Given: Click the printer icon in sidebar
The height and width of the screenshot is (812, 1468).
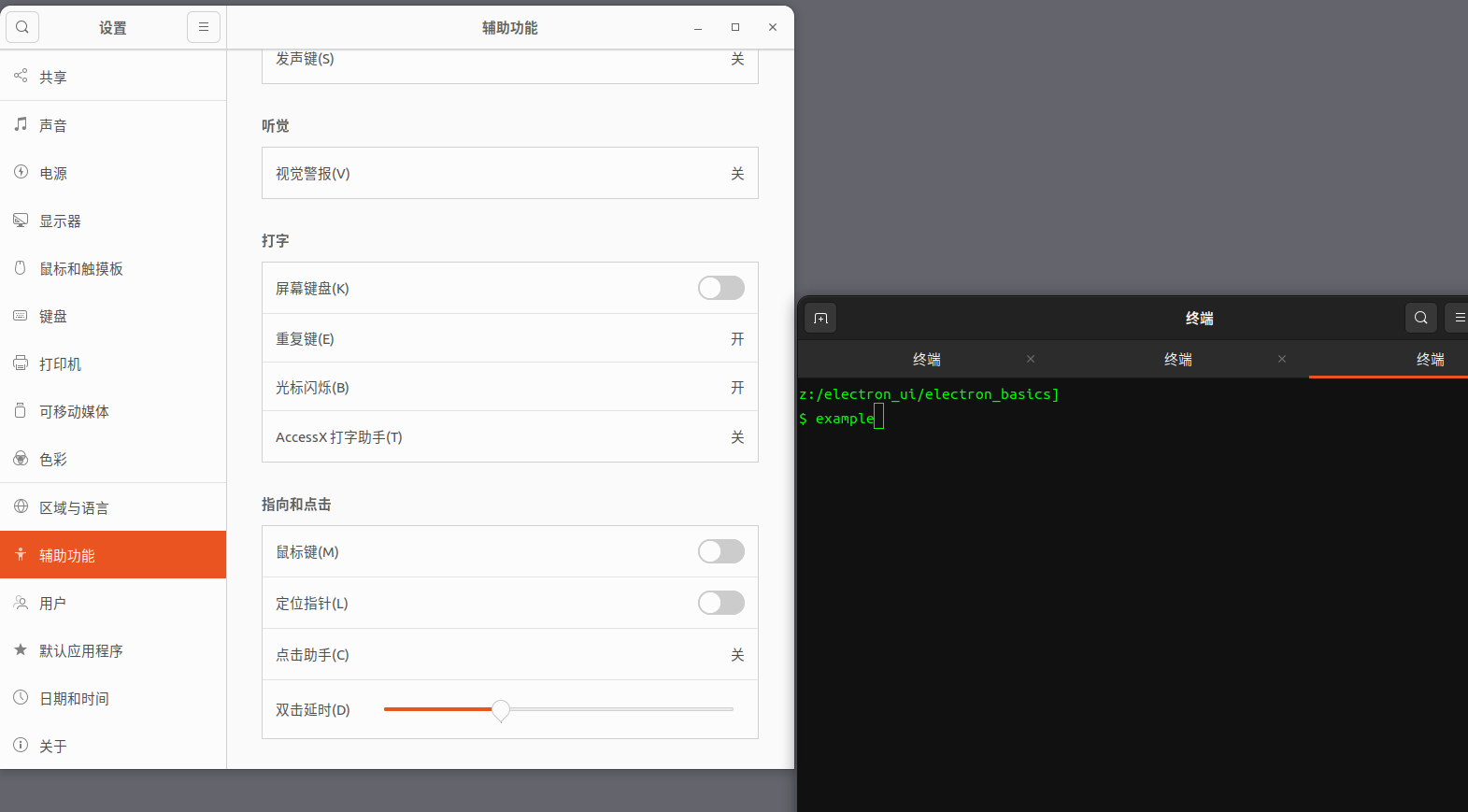Looking at the screenshot, I should [21, 363].
